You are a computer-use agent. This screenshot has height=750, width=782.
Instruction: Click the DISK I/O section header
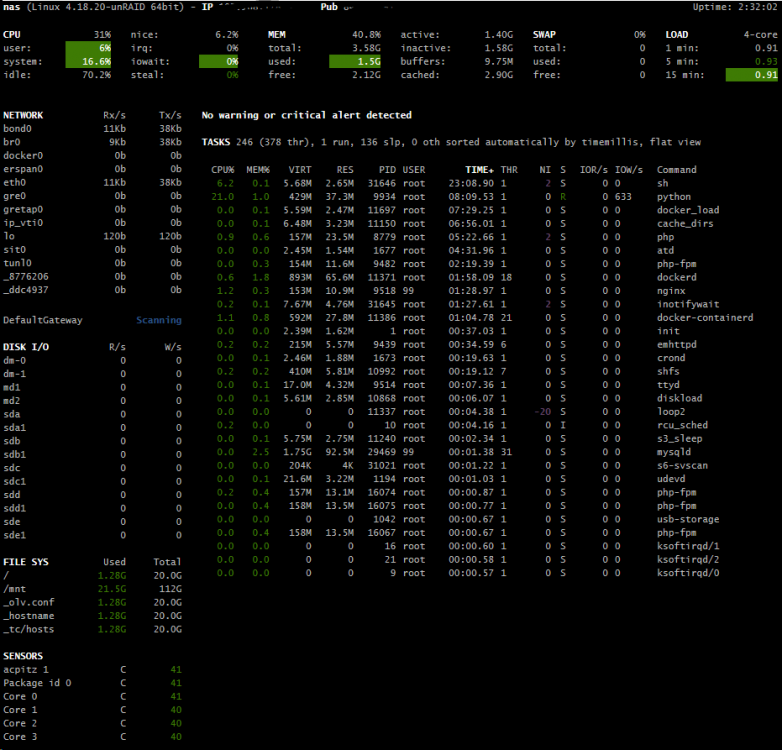click(x=26, y=347)
